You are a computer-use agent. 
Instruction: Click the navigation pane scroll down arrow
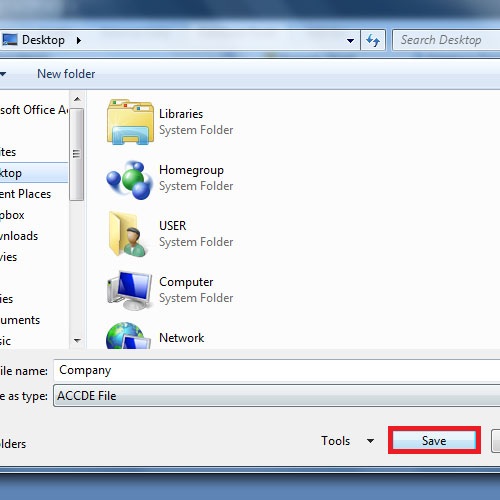[77, 340]
